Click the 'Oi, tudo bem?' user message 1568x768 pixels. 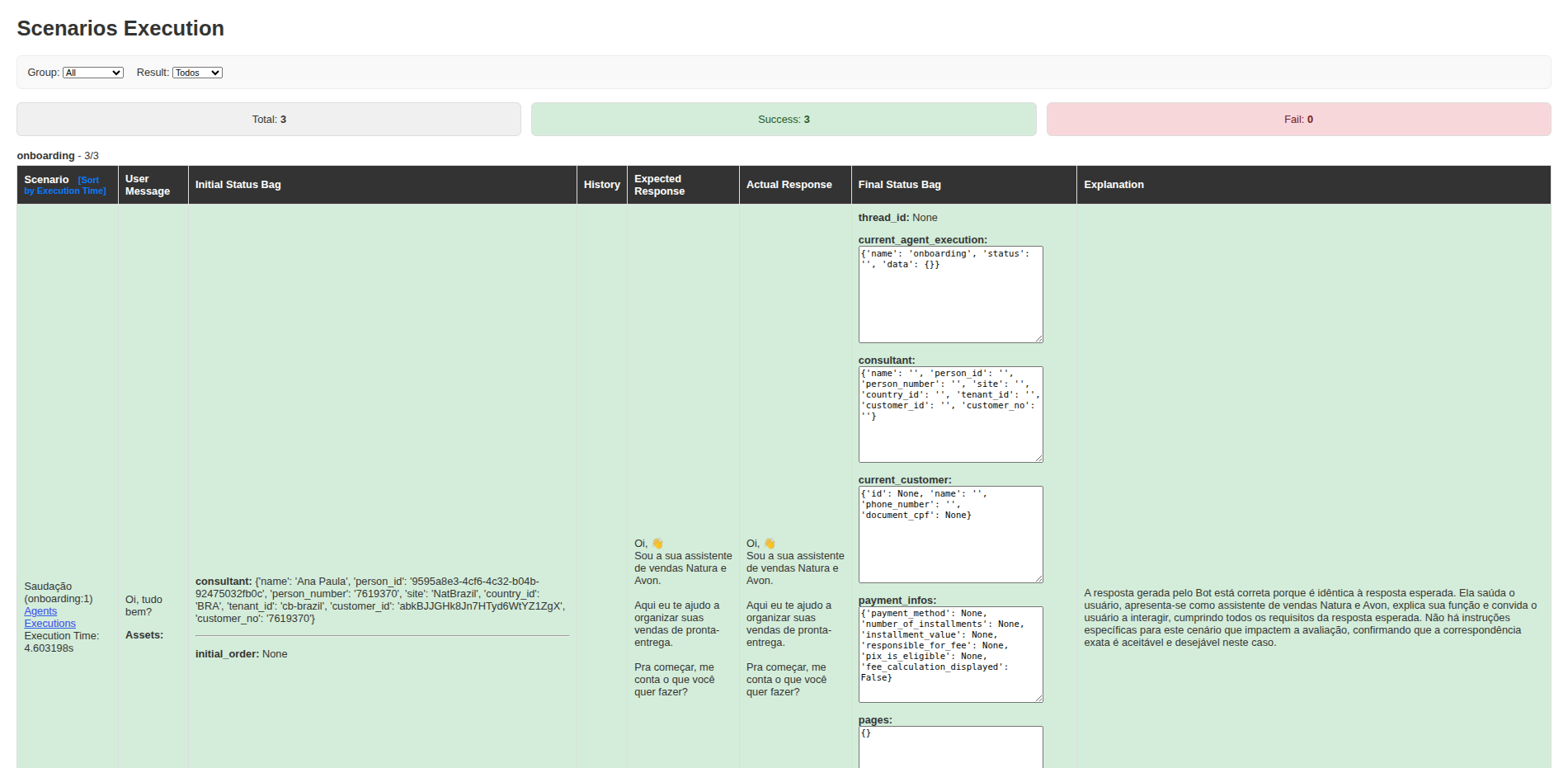(144, 605)
